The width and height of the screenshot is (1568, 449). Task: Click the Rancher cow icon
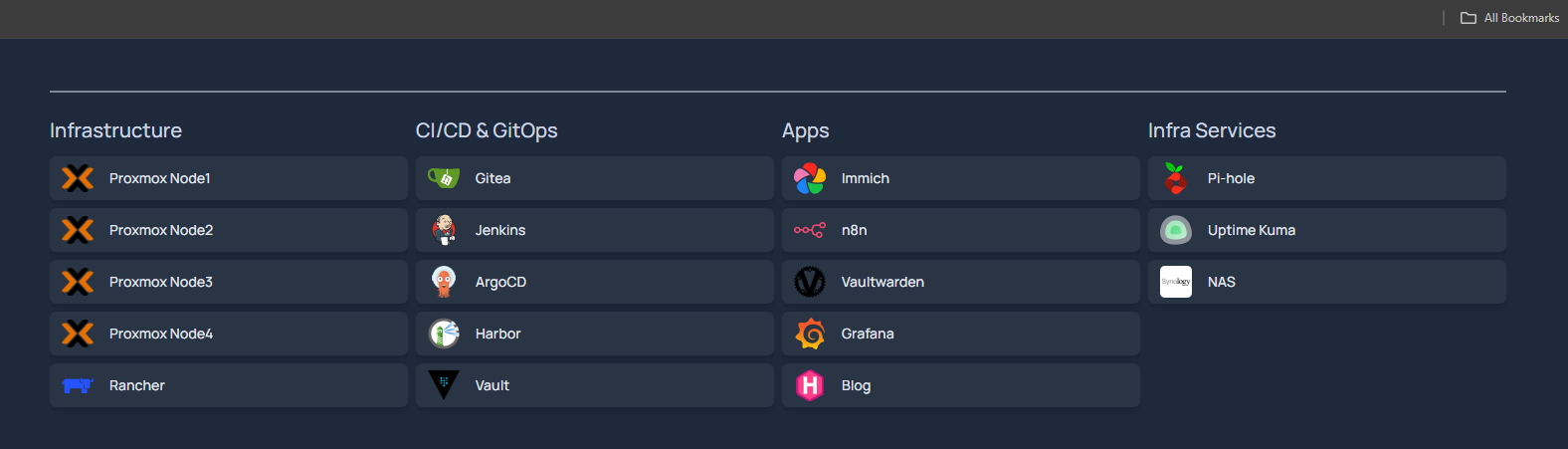78,385
